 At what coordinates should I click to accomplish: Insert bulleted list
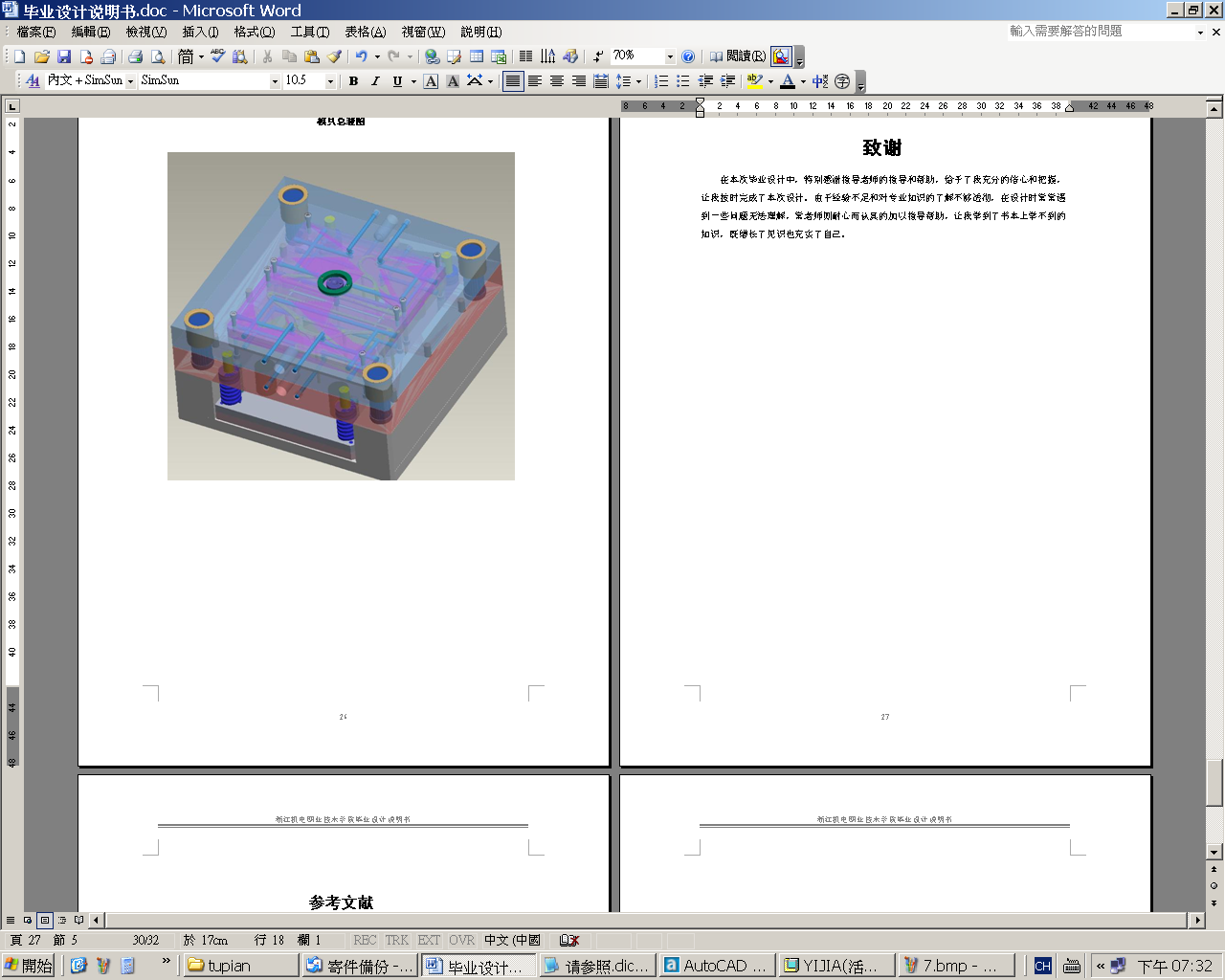click(x=683, y=81)
